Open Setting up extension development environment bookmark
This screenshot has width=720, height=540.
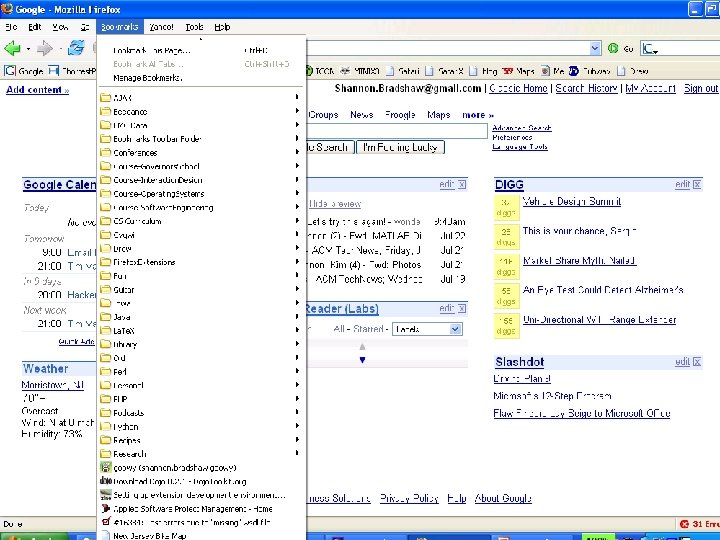click(x=200, y=495)
